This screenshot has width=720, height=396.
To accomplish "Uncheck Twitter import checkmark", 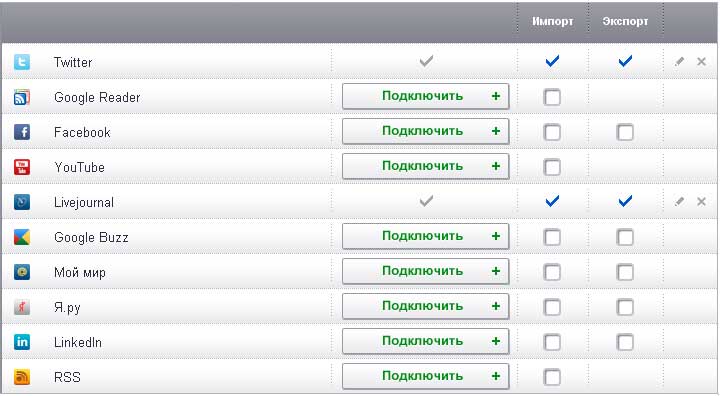I will (x=552, y=61).
